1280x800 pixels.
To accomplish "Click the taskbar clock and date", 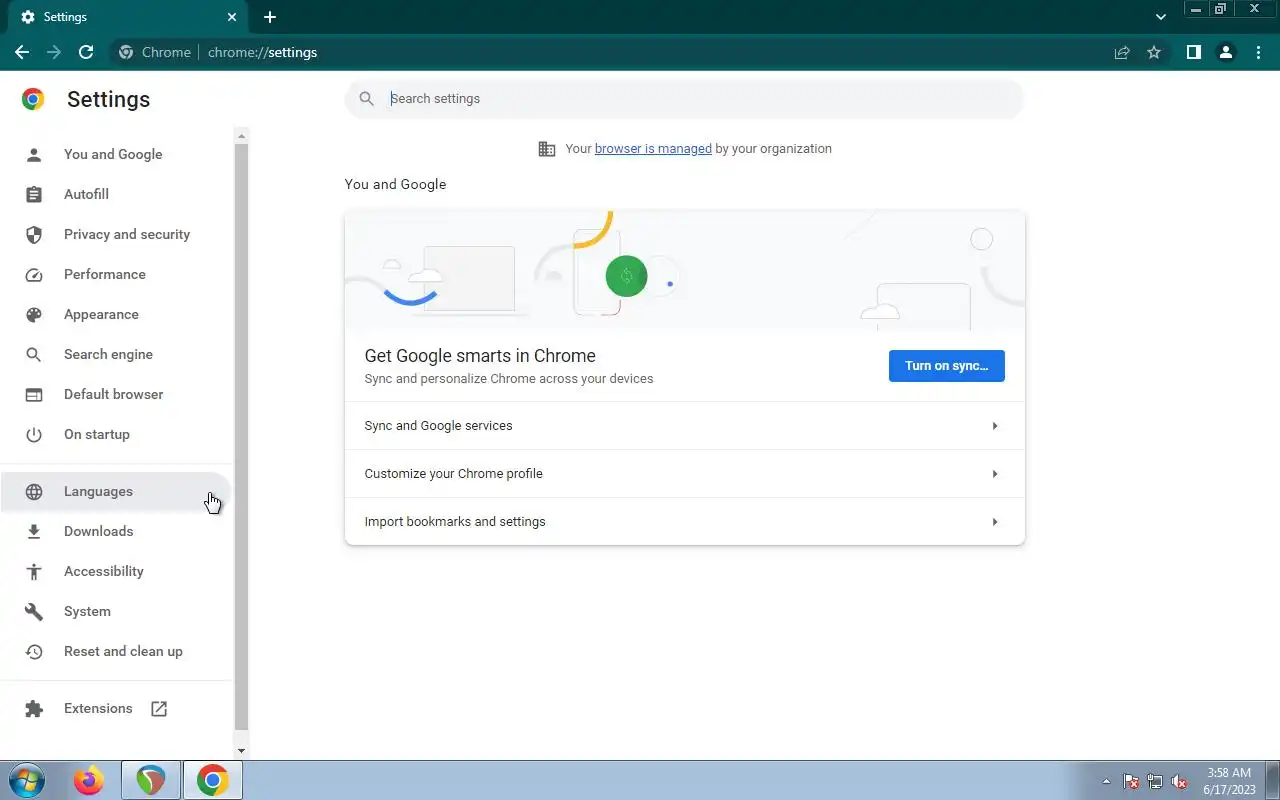I will click(1229, 781).
